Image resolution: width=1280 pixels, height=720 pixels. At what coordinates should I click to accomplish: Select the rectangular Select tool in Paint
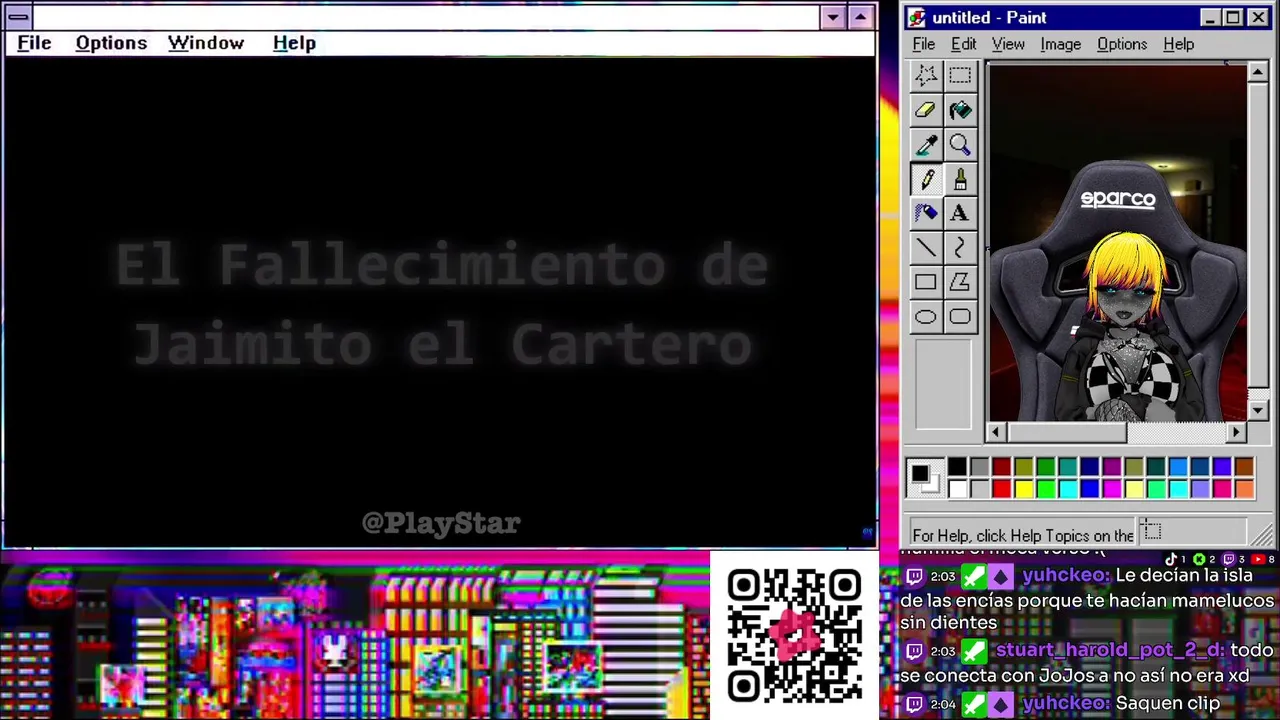[960, 75]
